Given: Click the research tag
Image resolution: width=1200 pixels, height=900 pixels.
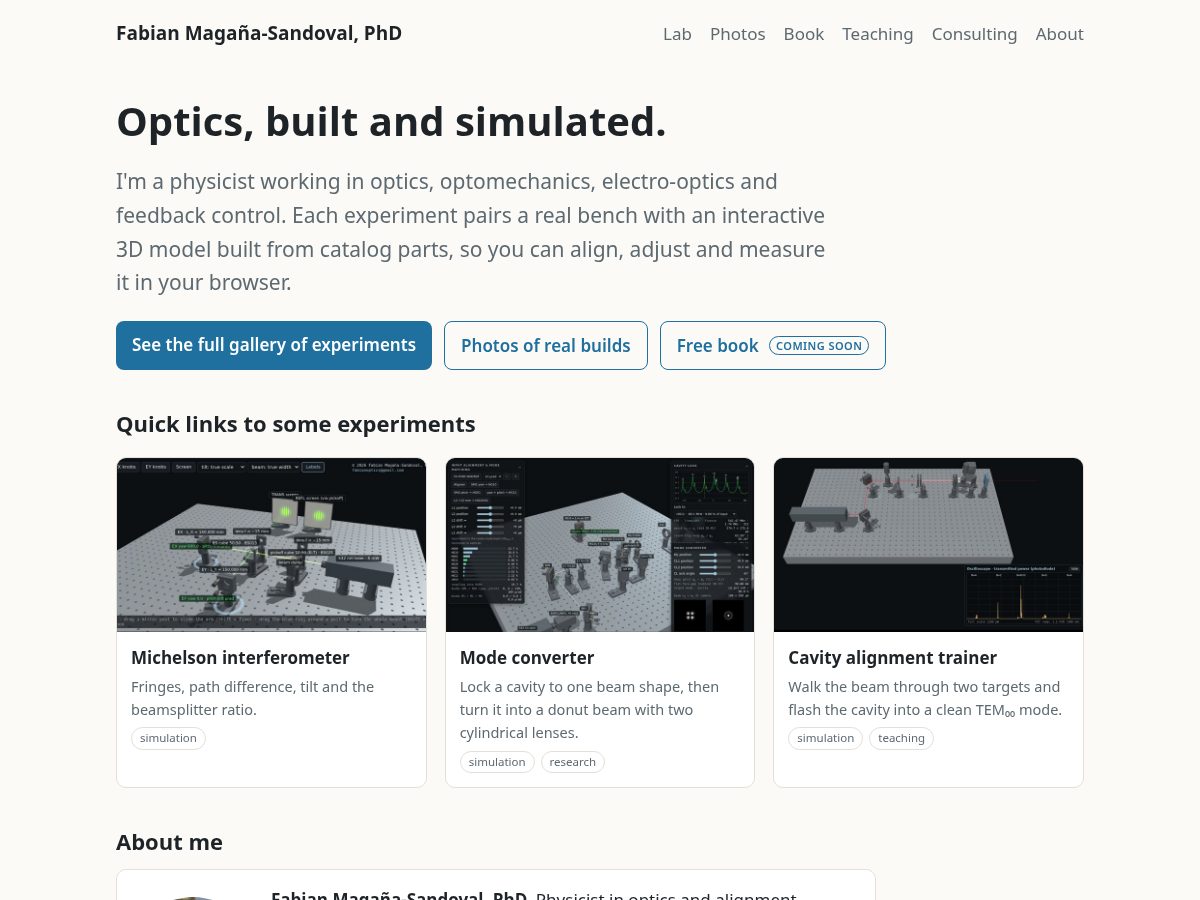Looking at the screenshot, I should (x=573, y=762).
